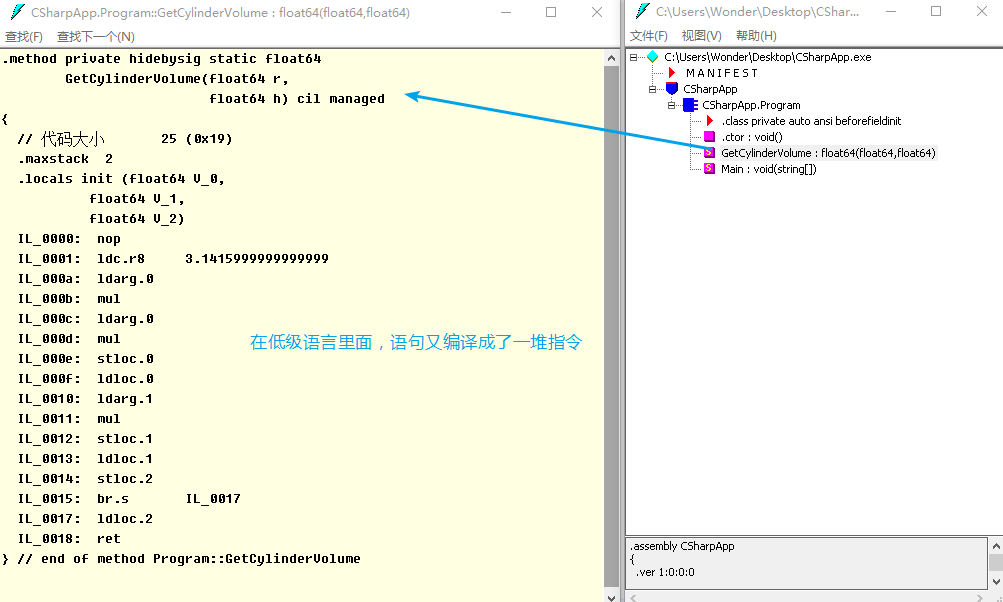Image resolution: width=1003 pixels, height=602 pixels.
Task: Open the 查找(F) menu in IL code window
Action: [24, 36]
